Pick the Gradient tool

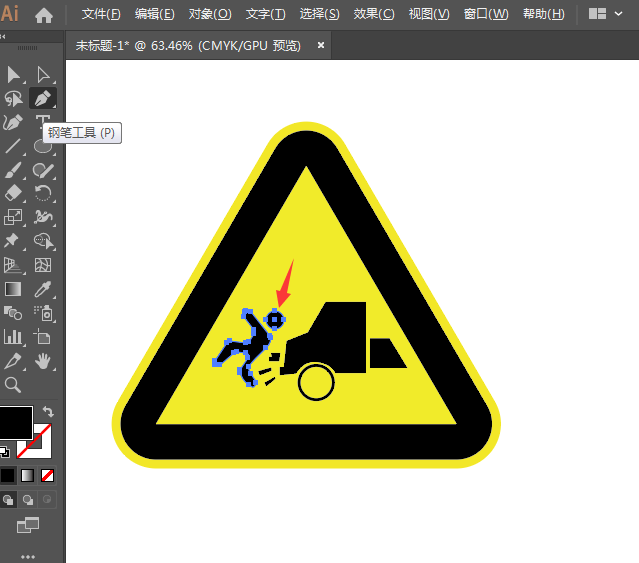[x=13, y=289]
